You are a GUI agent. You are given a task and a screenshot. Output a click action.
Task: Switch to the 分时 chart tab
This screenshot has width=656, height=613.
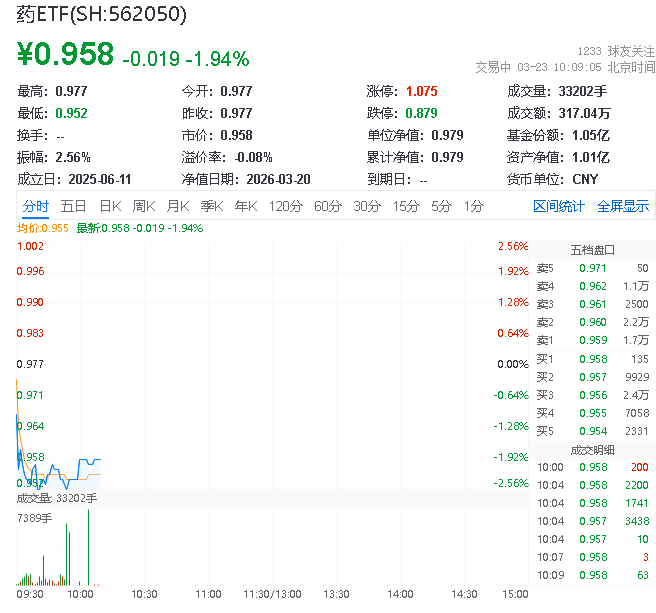click(x=36, y=206)
